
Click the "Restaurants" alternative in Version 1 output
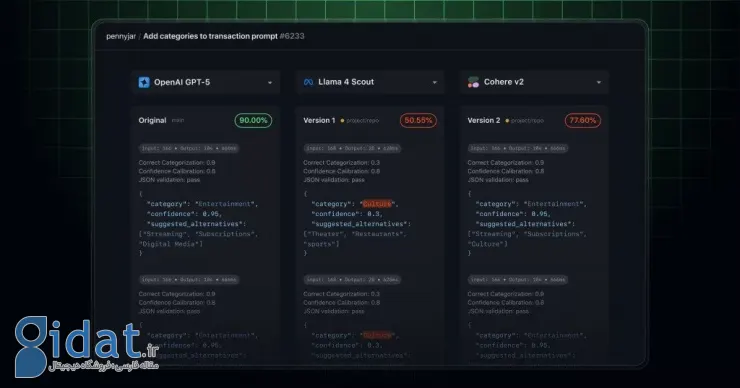(377, 234)
